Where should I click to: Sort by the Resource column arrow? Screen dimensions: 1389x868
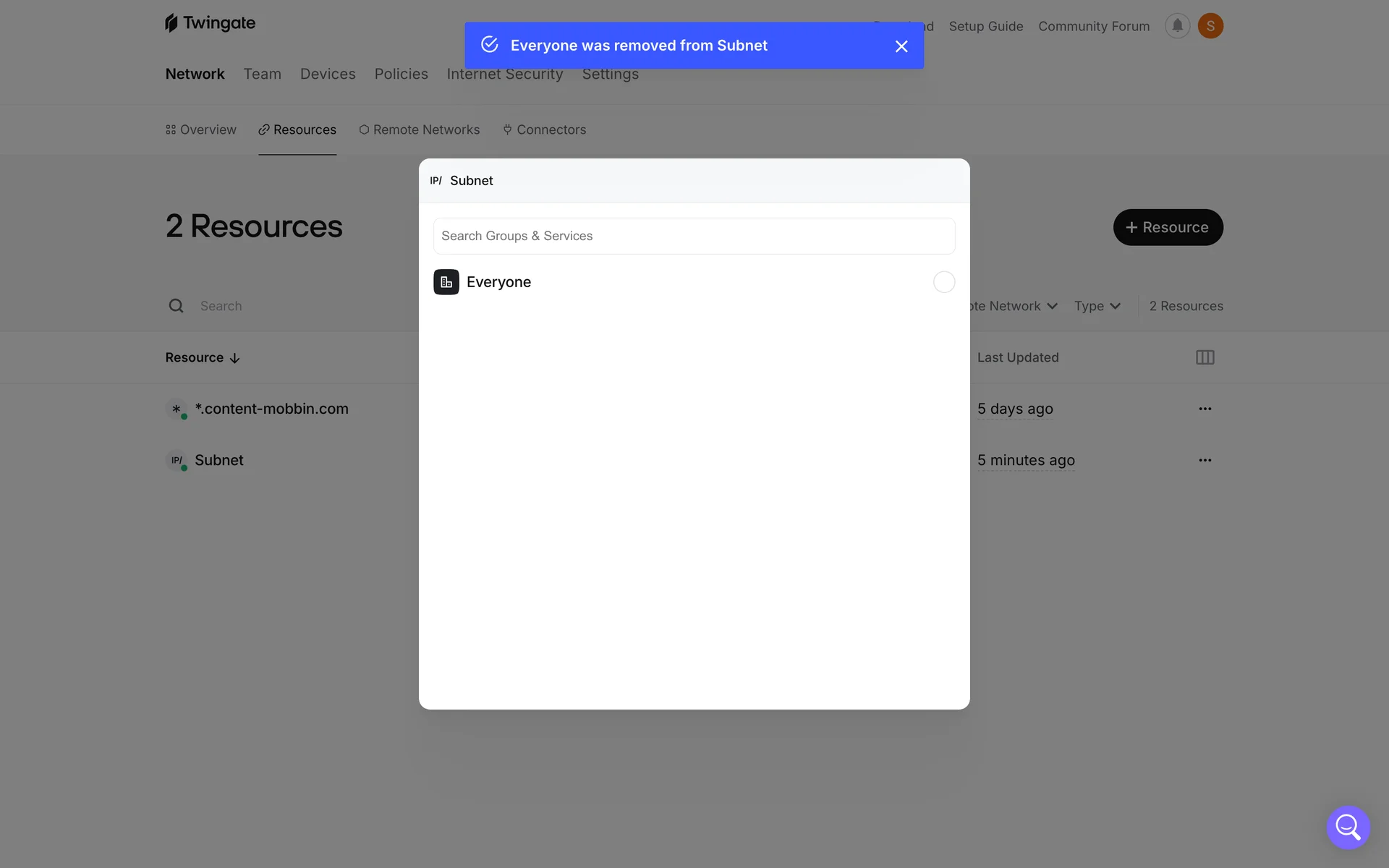(234, 358)
